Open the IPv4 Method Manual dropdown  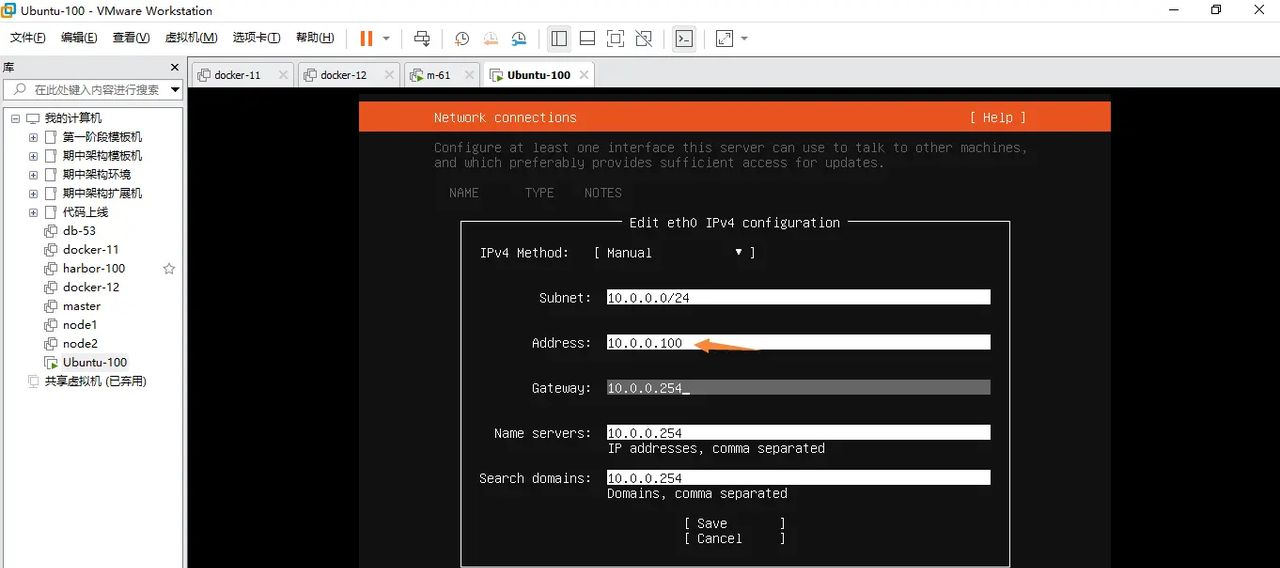coord(675,253)
